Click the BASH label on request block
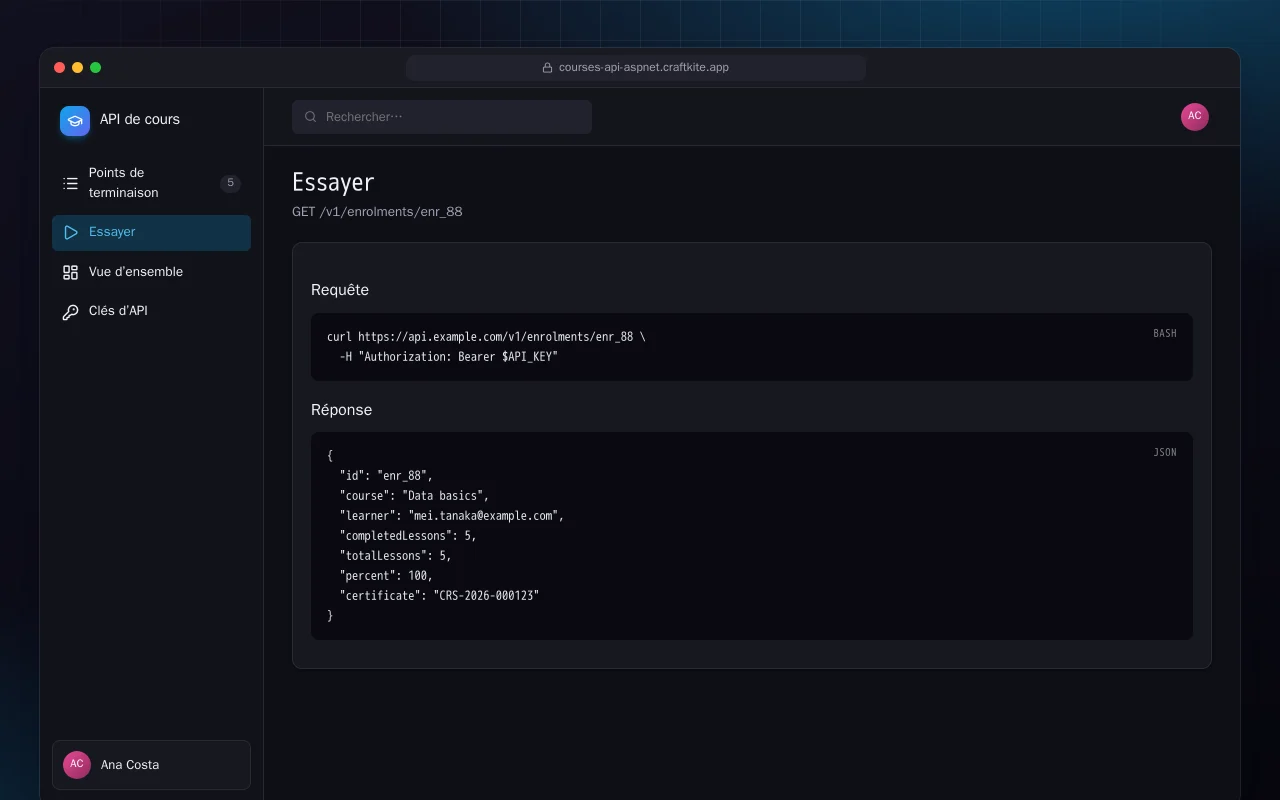The image size is (1280, 800). (x=1165, y=333)
